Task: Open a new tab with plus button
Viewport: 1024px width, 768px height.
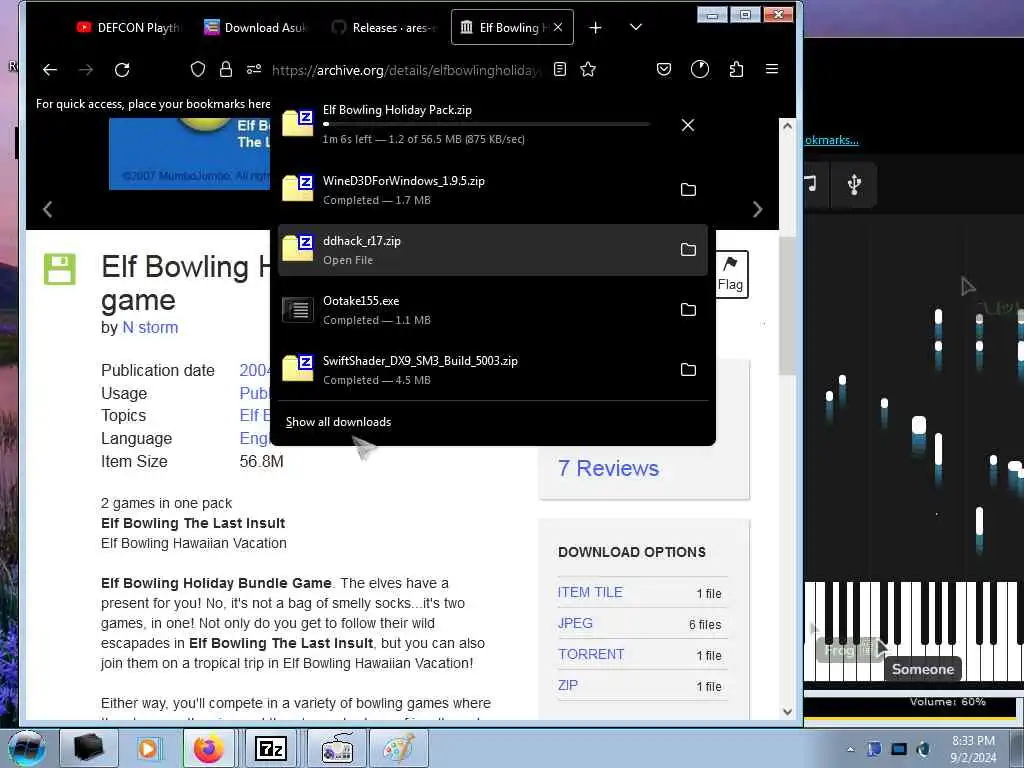Action: [x=596, y=27]
